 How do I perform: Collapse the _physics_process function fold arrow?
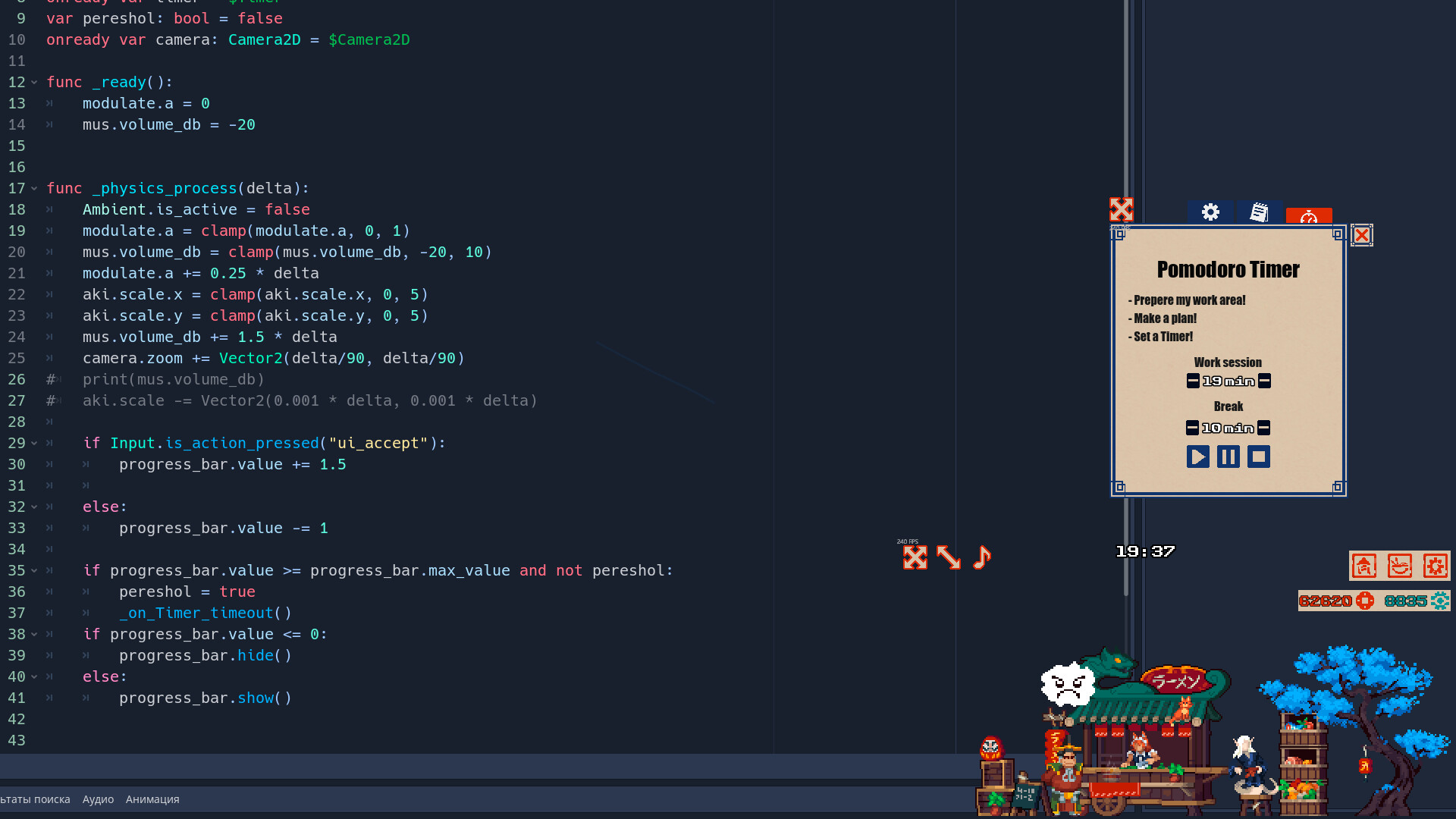(x=34, y=188)
